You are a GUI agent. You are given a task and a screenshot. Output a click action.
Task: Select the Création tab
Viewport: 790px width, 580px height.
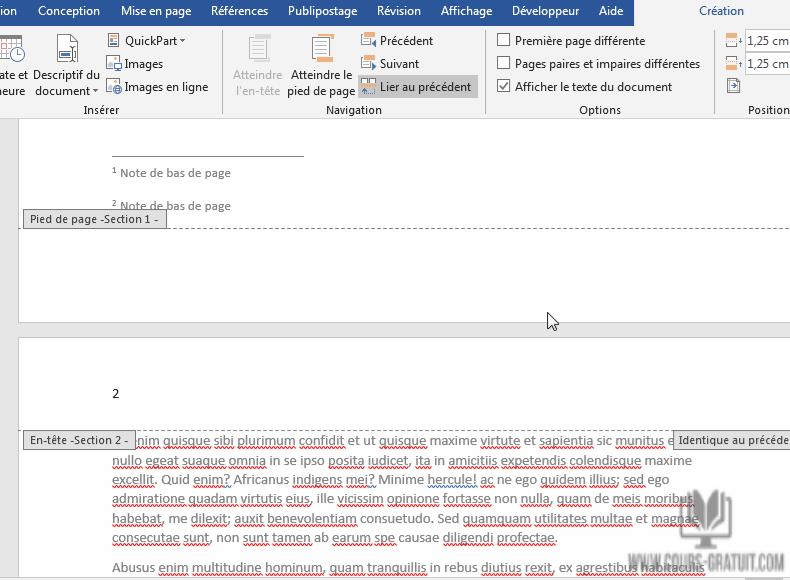click(x=721, y=11)
